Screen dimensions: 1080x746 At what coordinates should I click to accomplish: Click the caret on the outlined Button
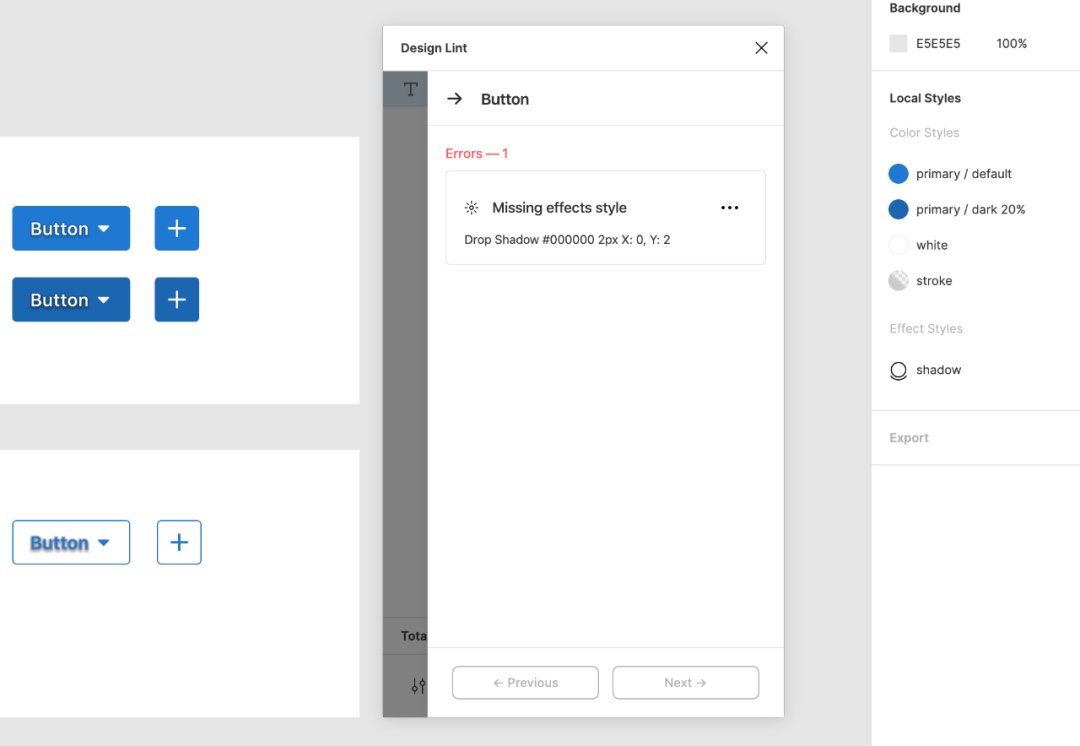point(104,543)
